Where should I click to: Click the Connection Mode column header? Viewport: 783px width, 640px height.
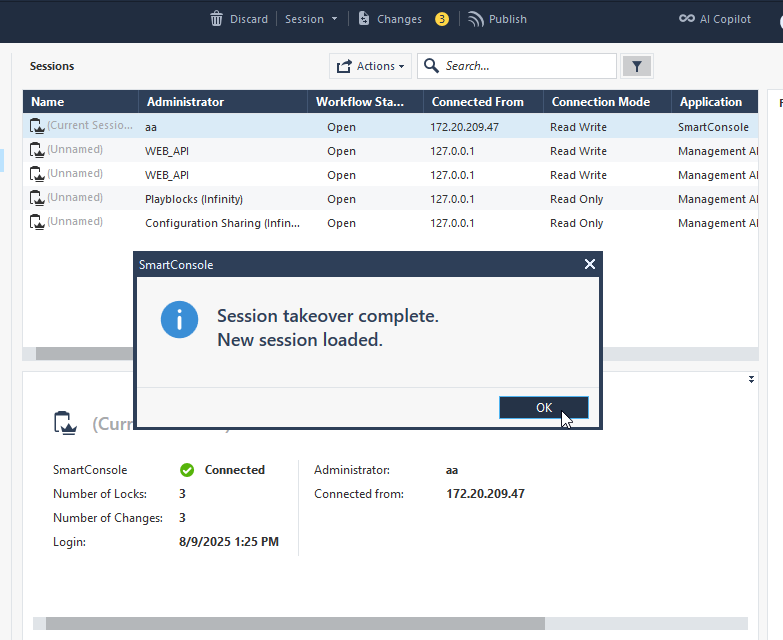(x=600, y=102)
